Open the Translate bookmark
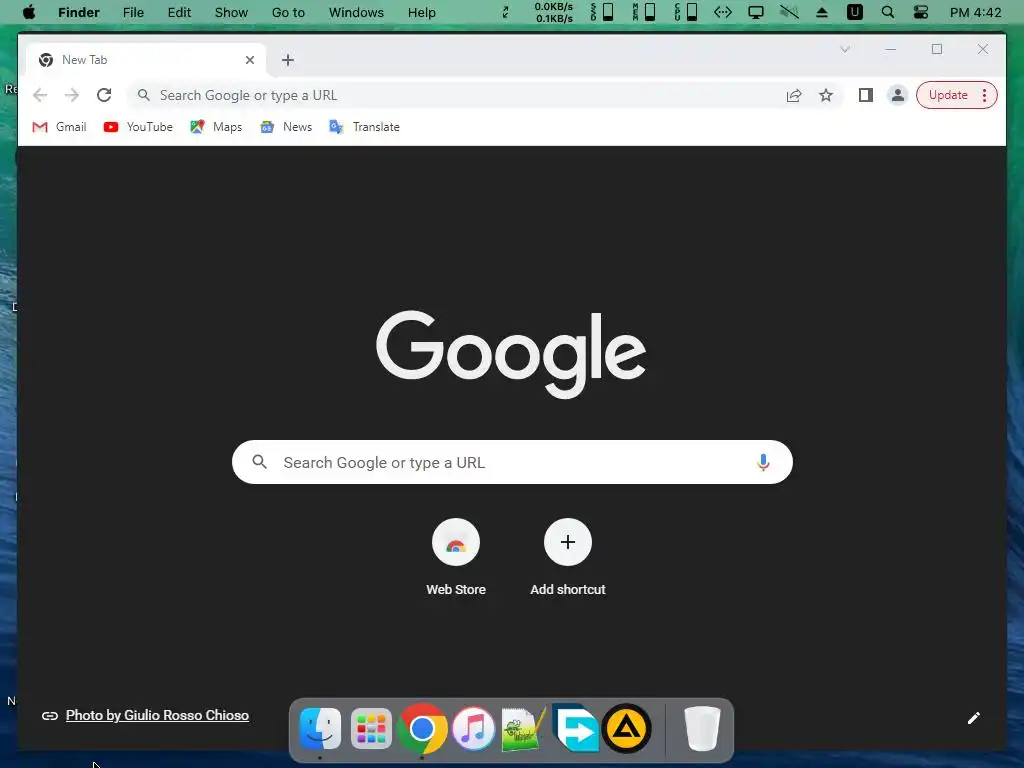The height and width of the screenshot is (768, 1024). pyautogui.click(x=364, y=127)
